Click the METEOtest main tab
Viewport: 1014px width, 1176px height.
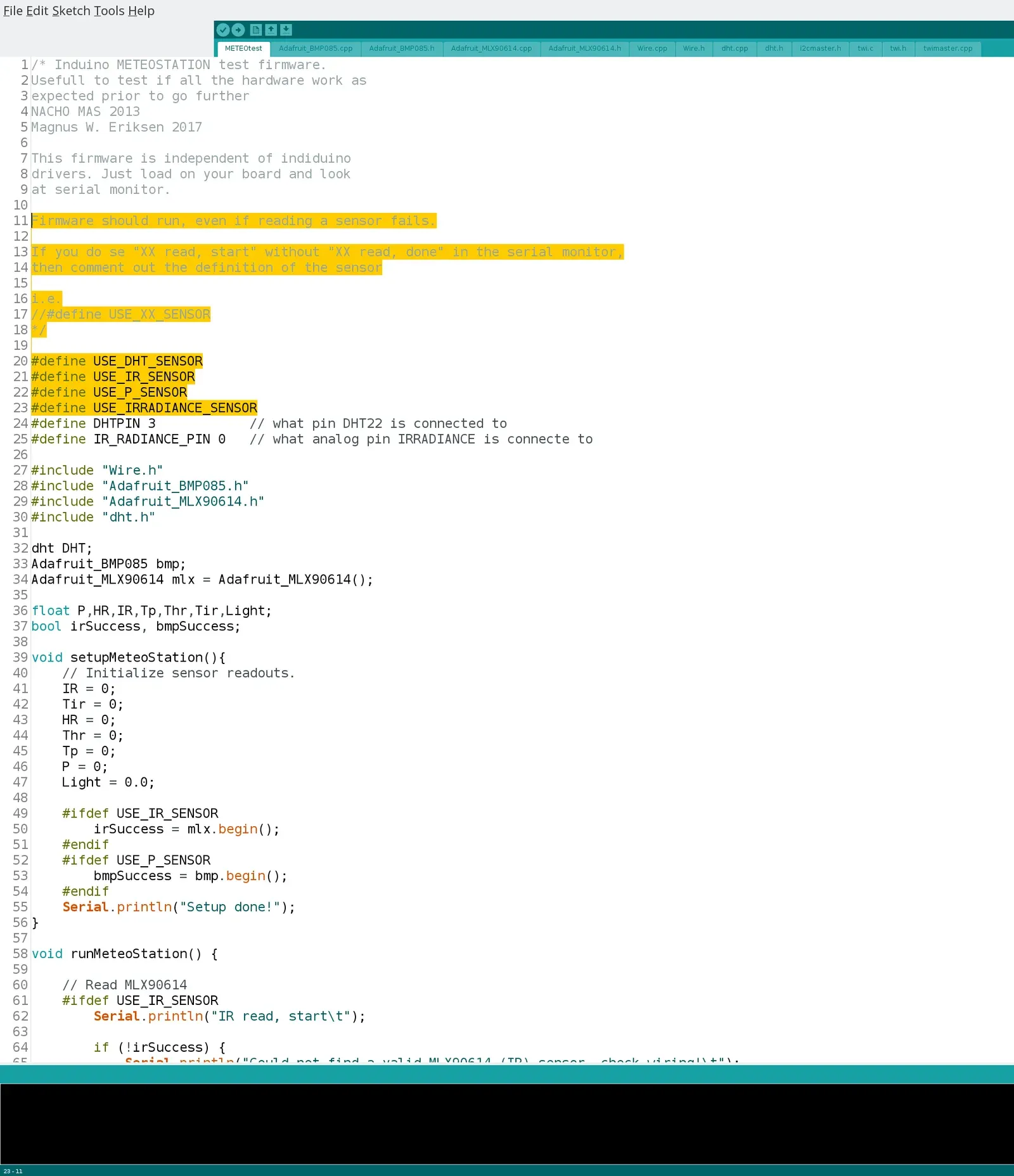point(243,49)
